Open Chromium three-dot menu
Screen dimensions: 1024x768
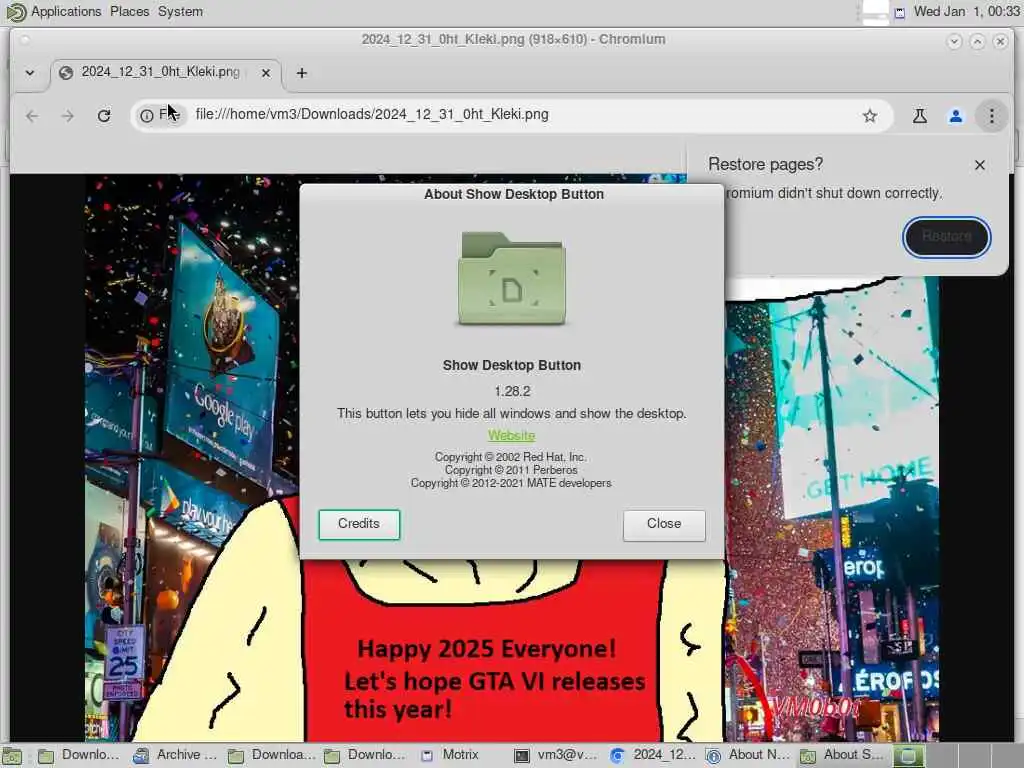point(991,116)
